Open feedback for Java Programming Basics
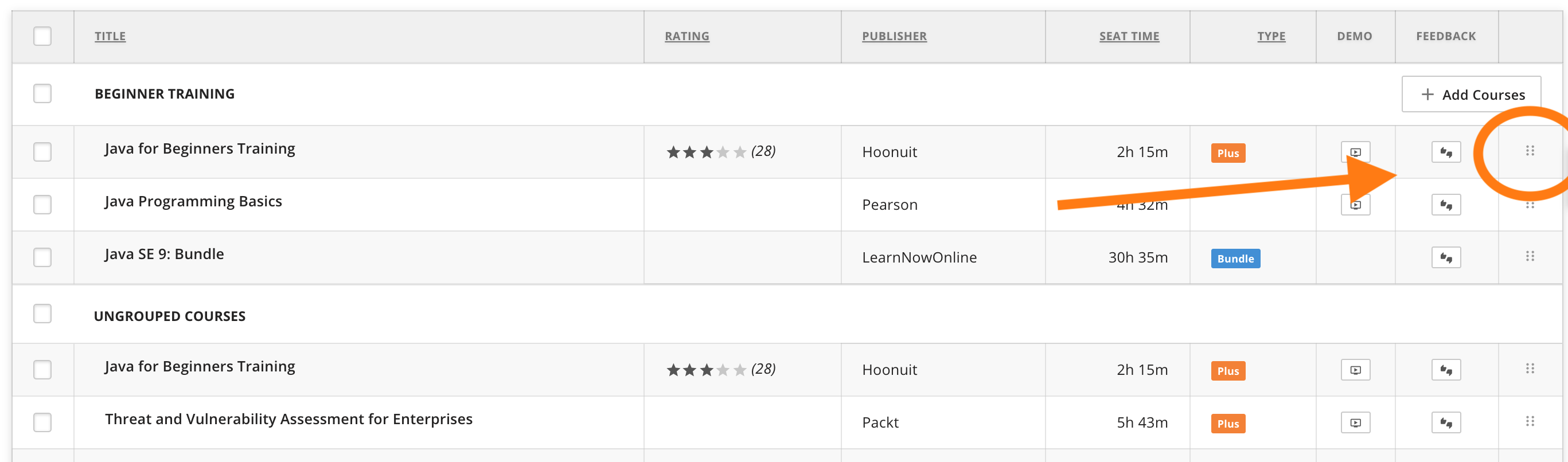This screenshot has height=462, width=1568. click(1446, 205)
